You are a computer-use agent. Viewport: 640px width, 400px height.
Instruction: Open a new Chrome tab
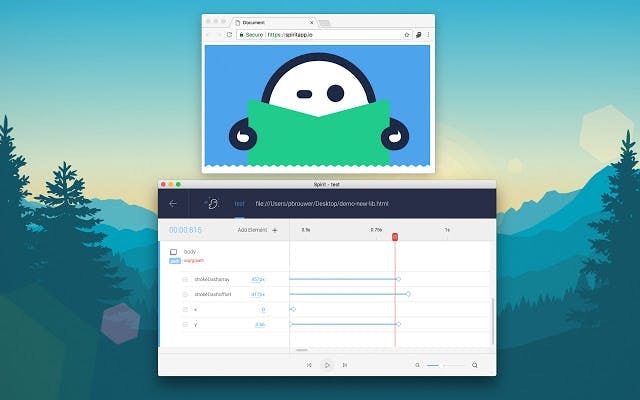(324, 23)
